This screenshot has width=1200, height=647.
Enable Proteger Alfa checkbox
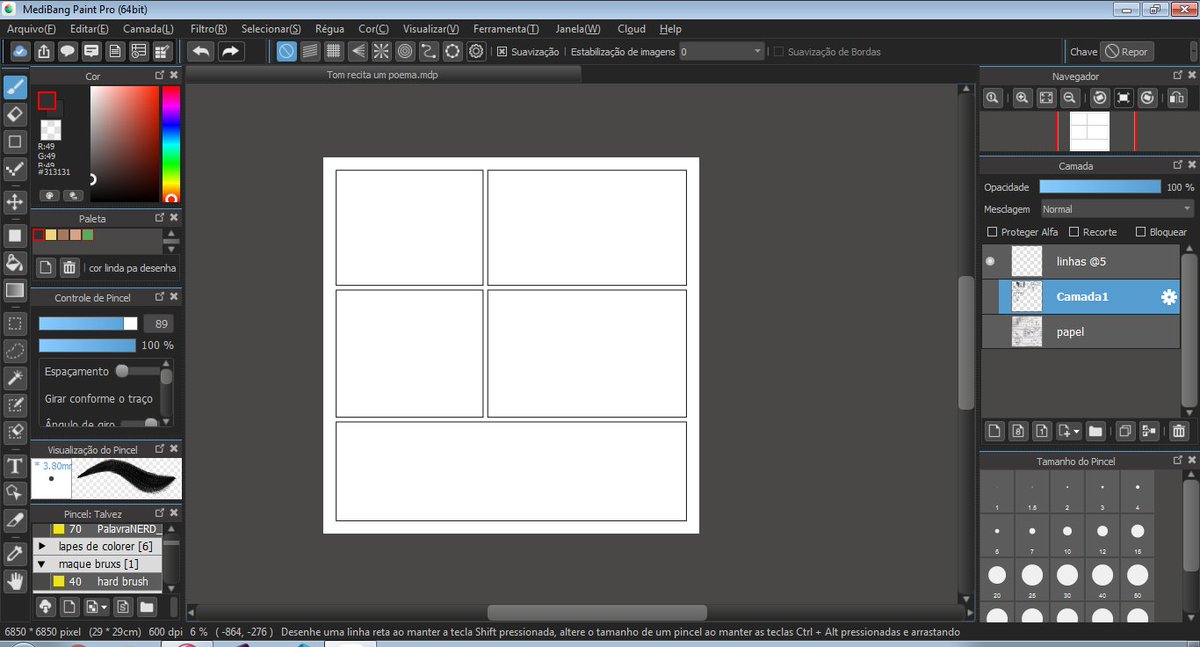coord(992,232)
